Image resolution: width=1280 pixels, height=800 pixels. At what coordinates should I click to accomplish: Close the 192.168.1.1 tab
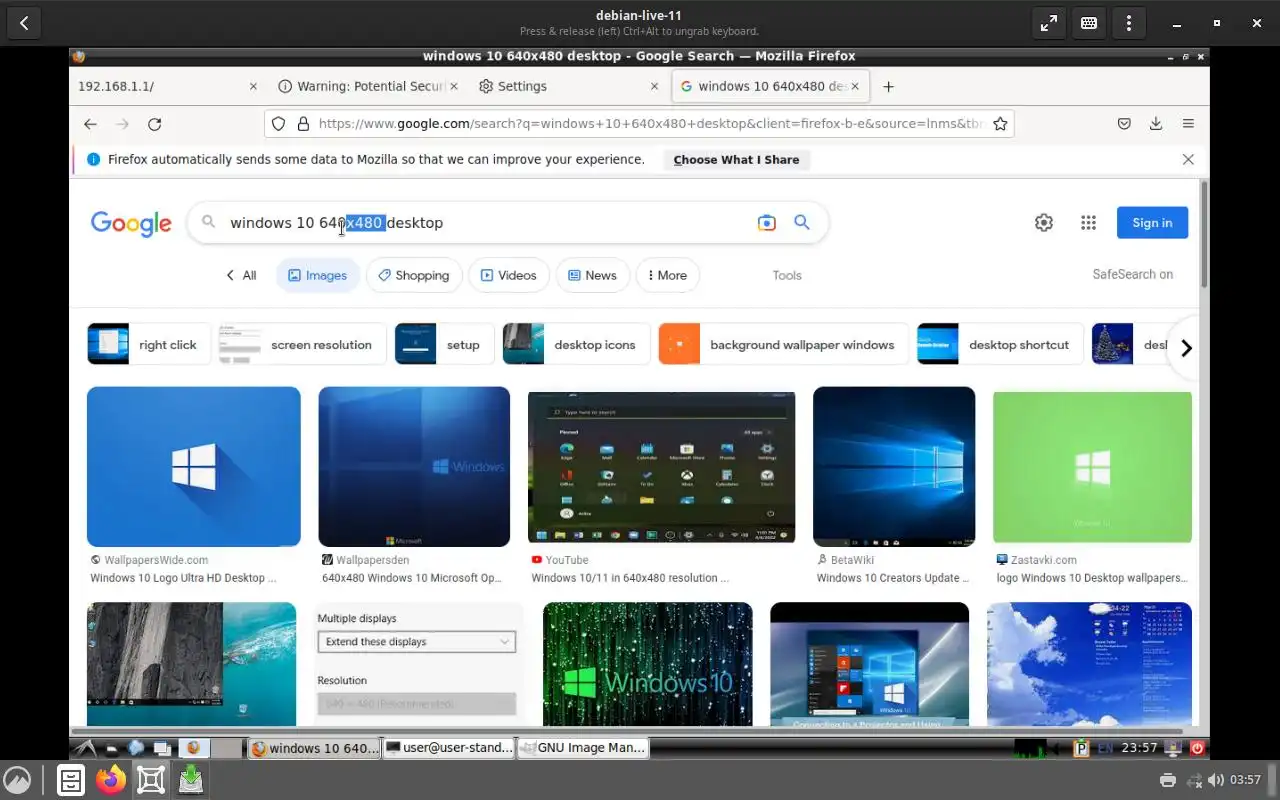click(x=253, y=86)
